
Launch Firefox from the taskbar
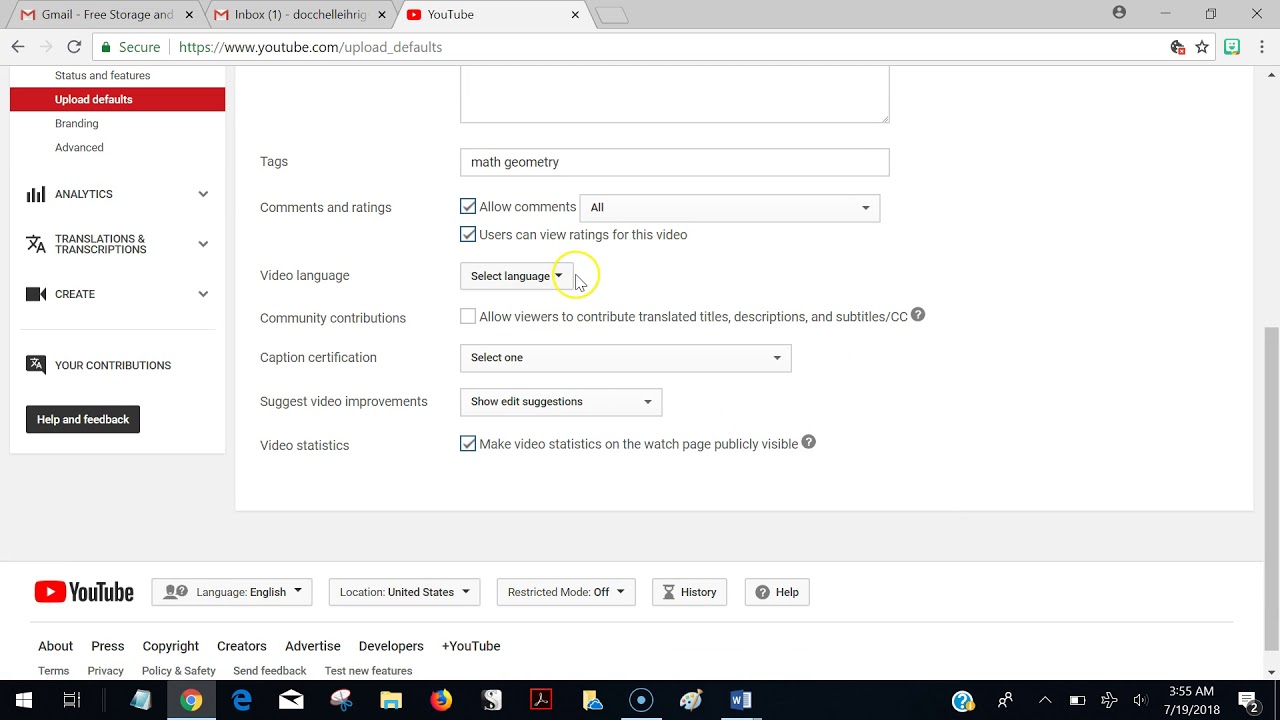tap(441, 700)
